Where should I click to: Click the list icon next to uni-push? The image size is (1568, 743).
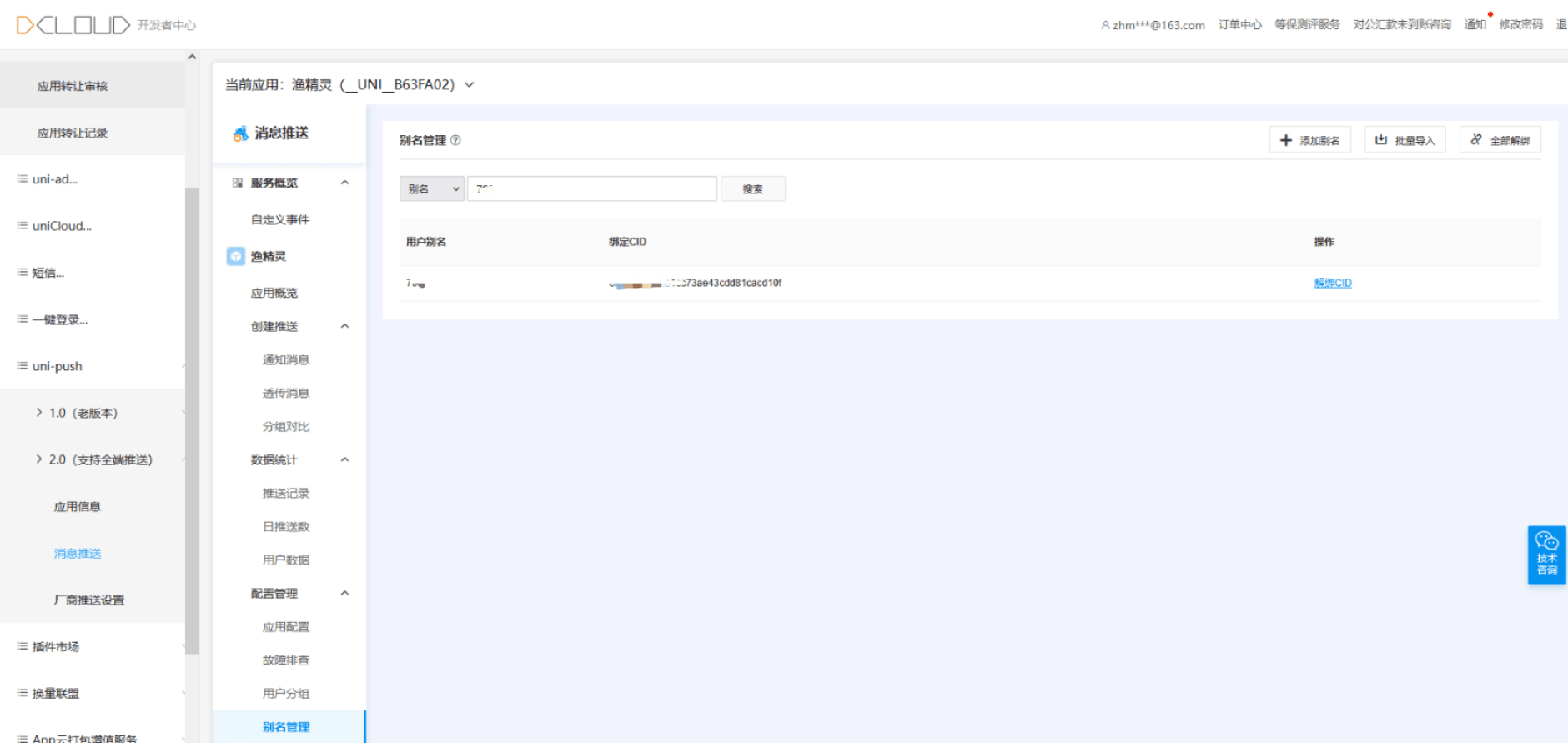pos(22,365)
